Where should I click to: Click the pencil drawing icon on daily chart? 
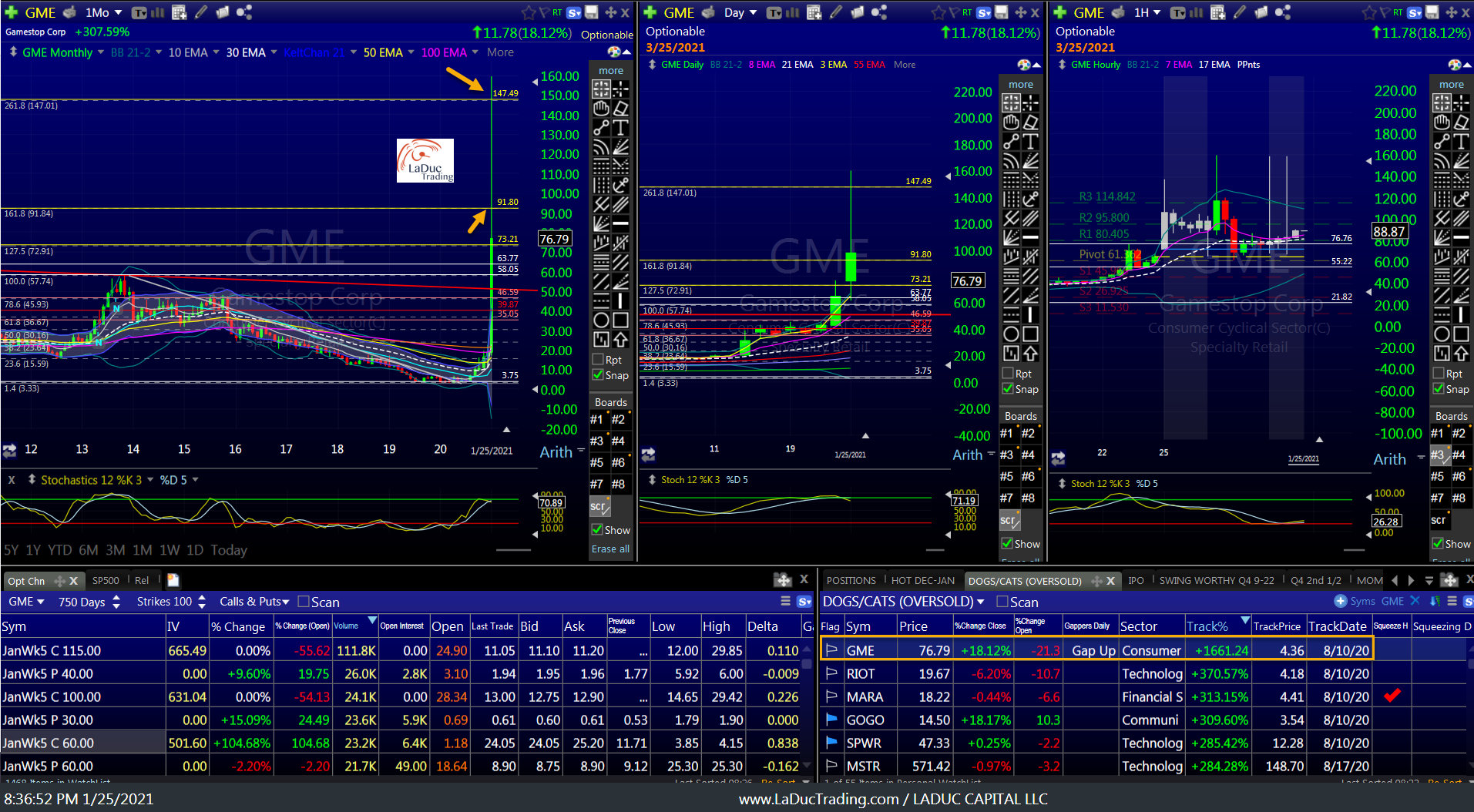pyautogui.click(x=836, y=12)
